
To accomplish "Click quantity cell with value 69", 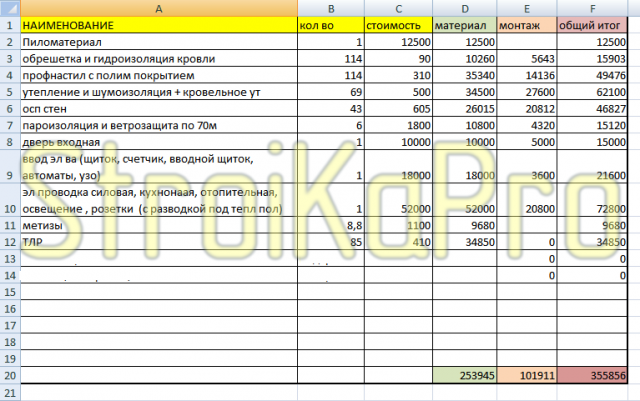I will click(x=331, y=92).
